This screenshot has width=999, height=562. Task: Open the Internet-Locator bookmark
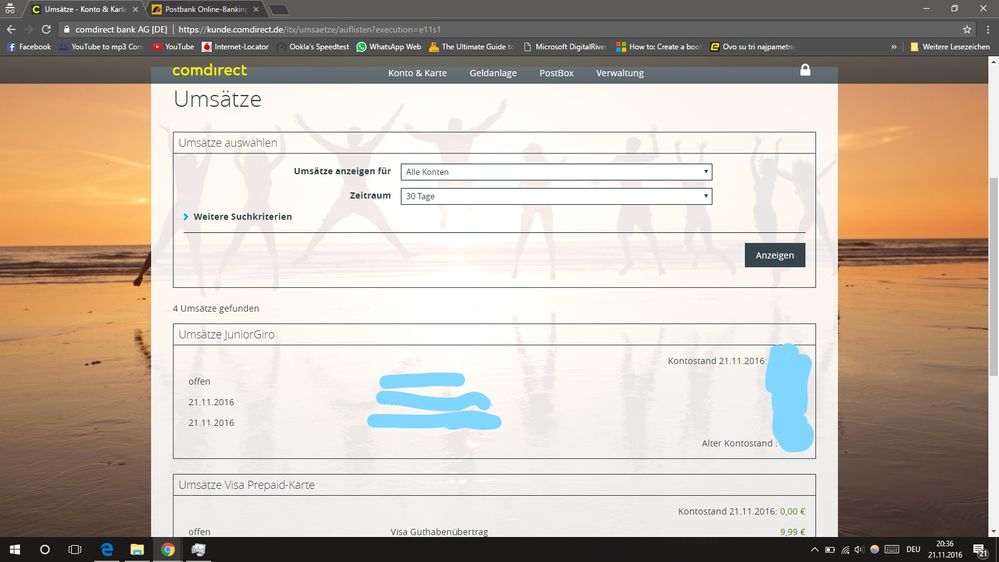click(235, 47)
